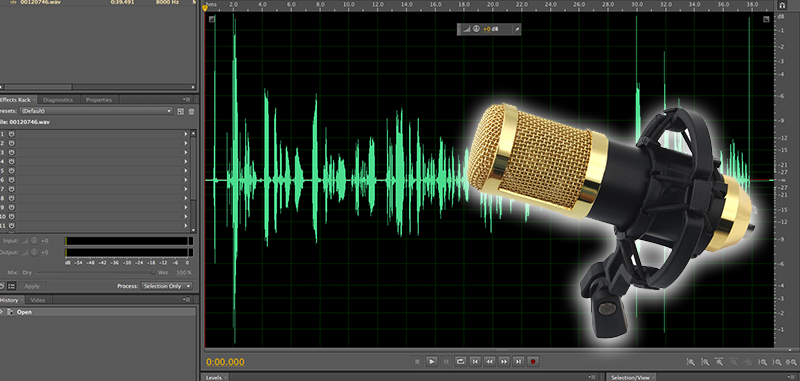Click Zoom In at In Point icon
The image size is (800, 381).
click(x=763, y=362)
